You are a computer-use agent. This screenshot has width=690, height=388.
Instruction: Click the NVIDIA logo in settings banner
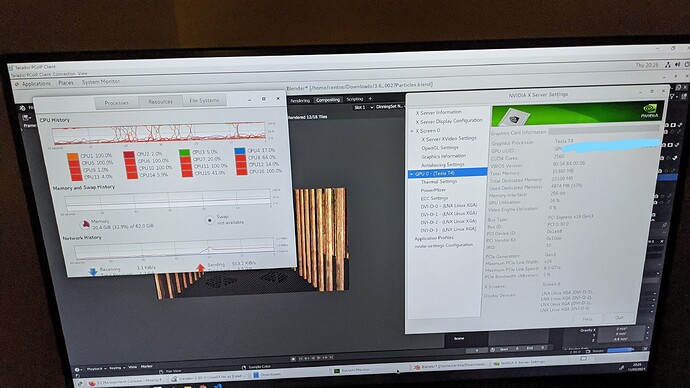click(x=650, y=110)
